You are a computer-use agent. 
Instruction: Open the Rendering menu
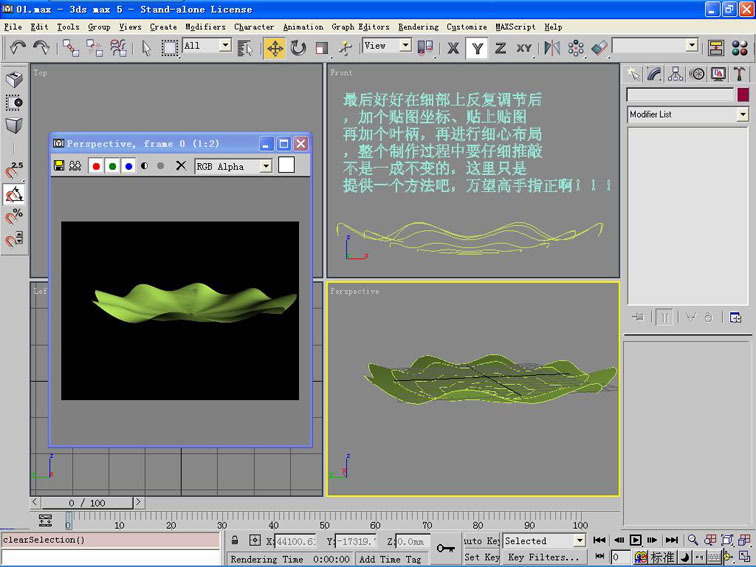418,27
